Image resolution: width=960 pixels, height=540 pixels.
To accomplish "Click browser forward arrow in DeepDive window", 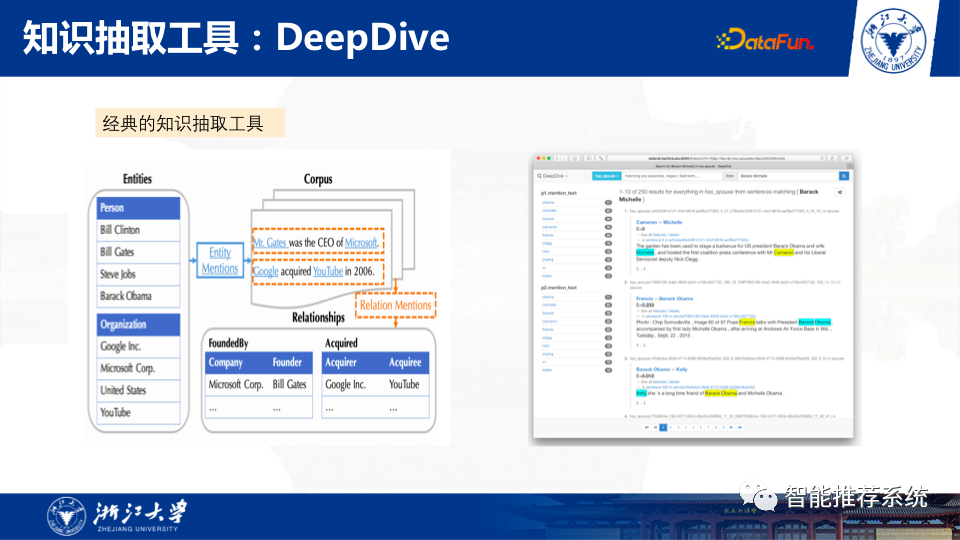I will (x=564, y=158).
